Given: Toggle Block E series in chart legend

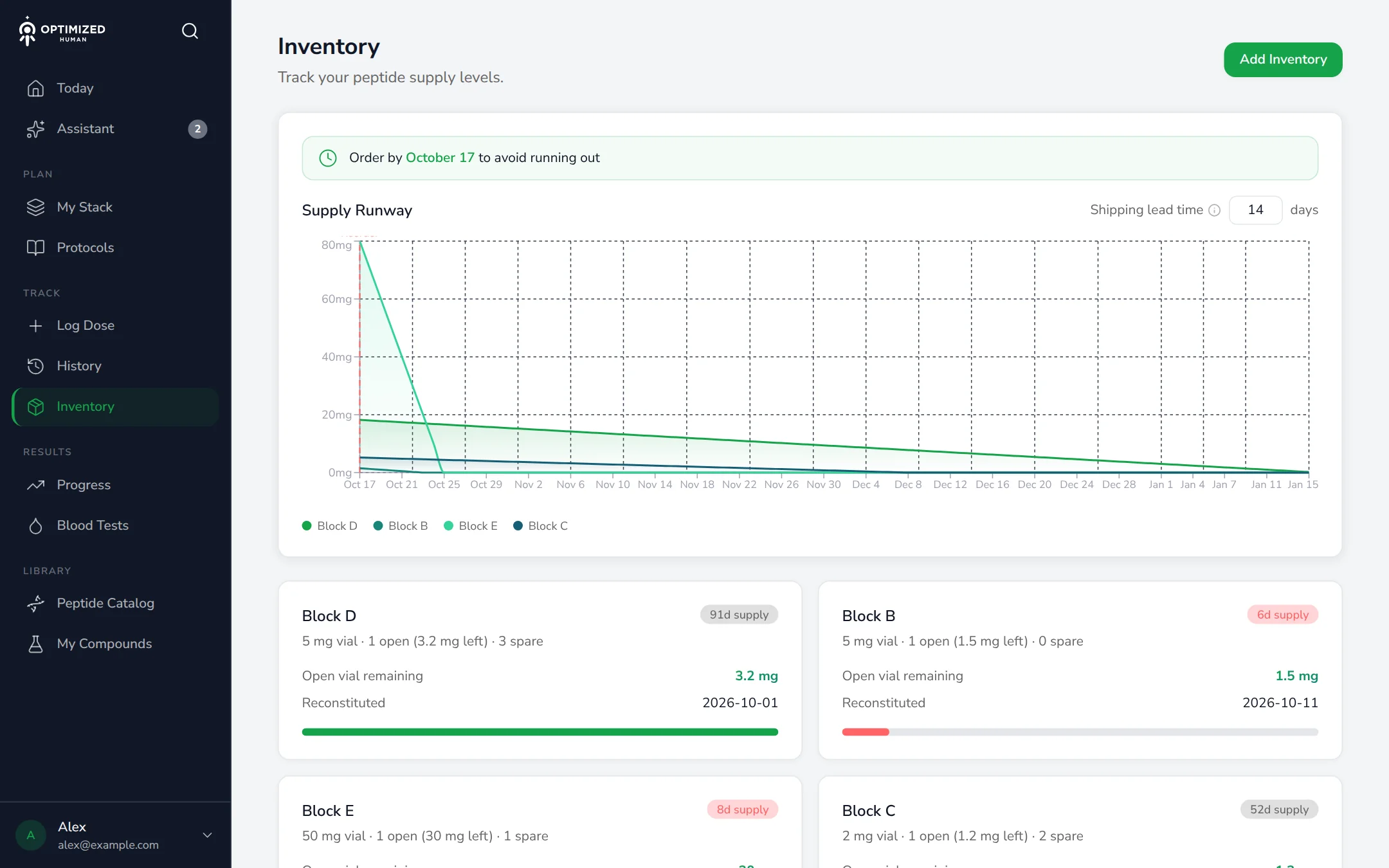Looking at the screenshot, I should point(471,526).
